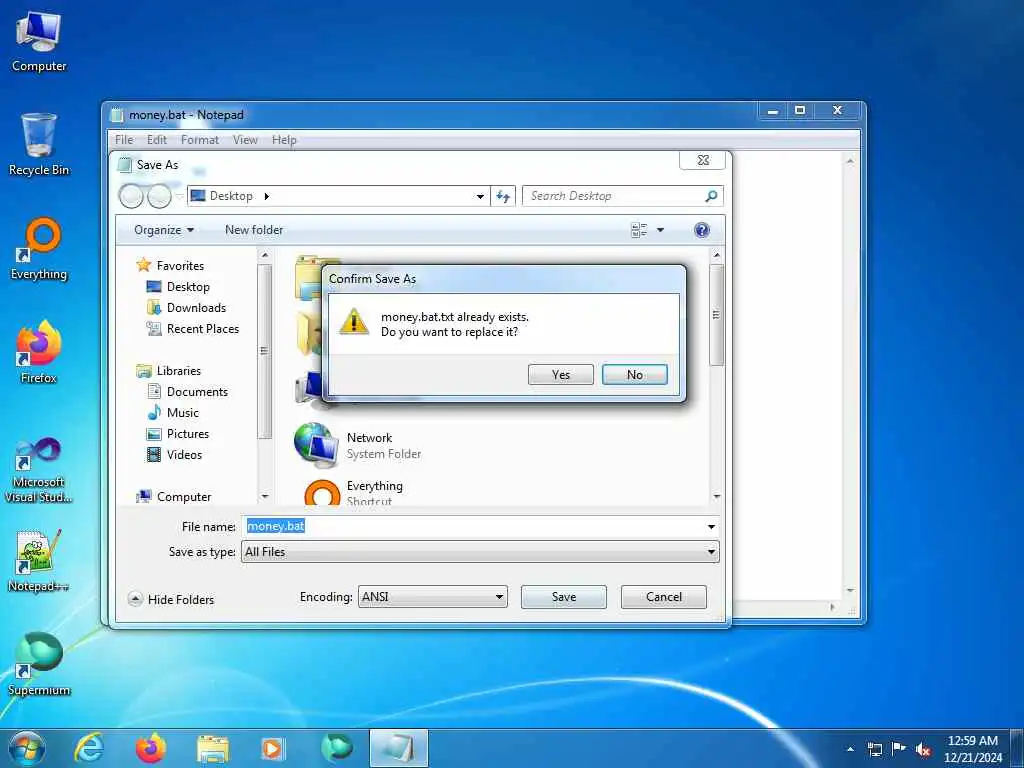Open the Notepad Format menu
This screenshot has width=1024, height=768.
point(200,140)
